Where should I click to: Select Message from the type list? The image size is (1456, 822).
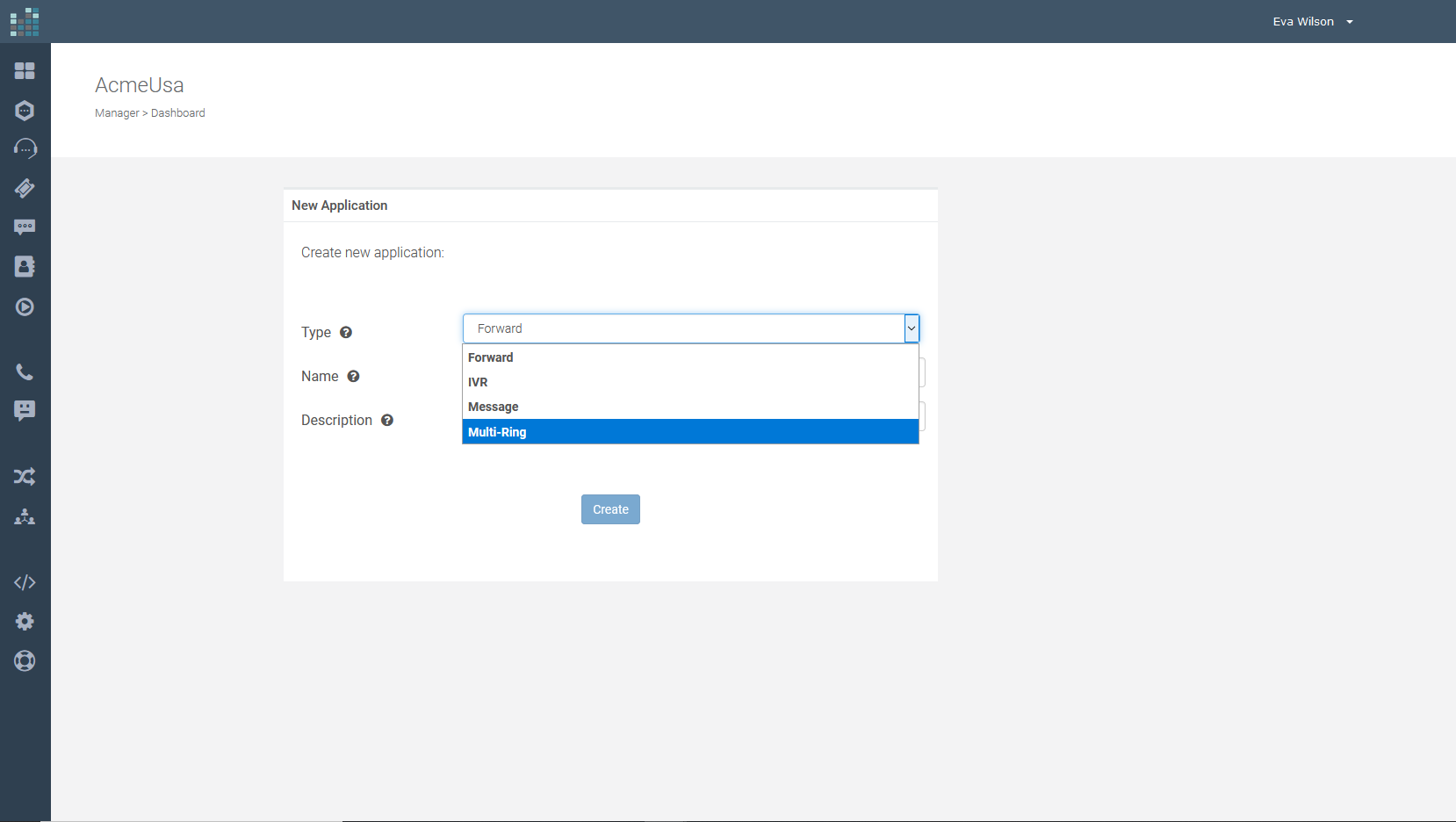(690, 407)
